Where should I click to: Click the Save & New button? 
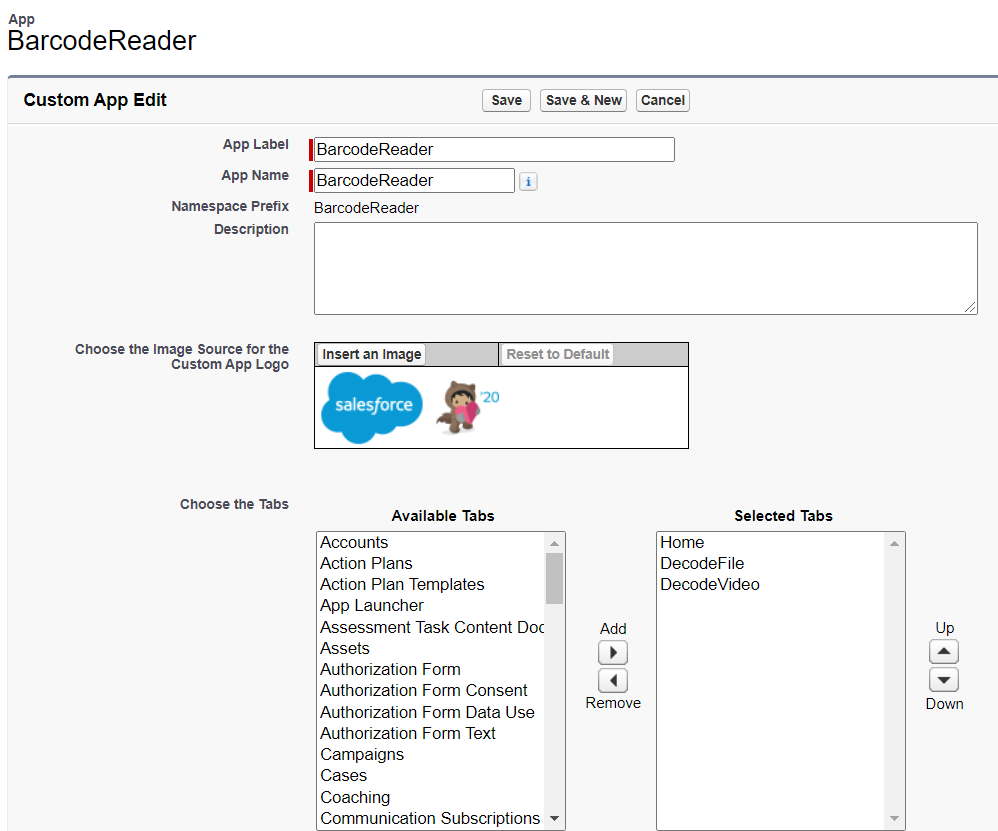[x=583, y=100]
